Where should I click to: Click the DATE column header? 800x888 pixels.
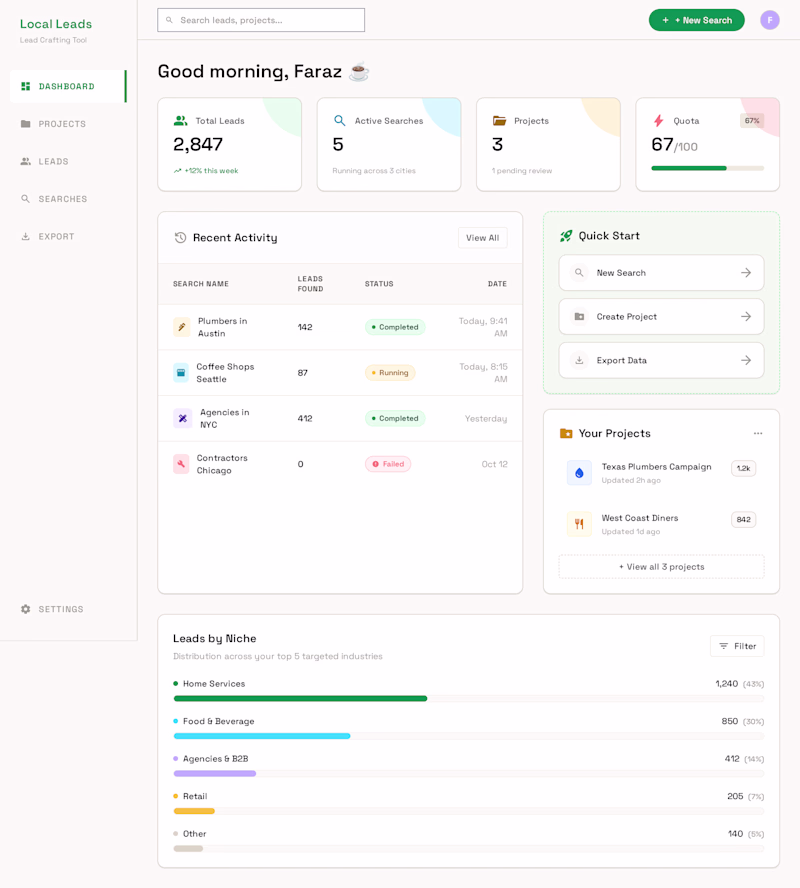pyautogui.click(x=497, y=284)
